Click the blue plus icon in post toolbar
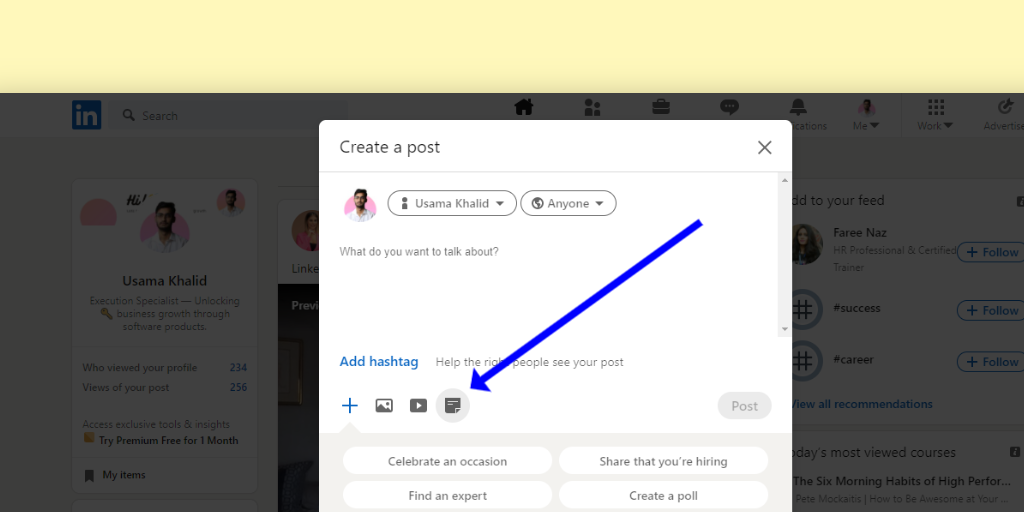This screenshot has width=1024, height=512. click(350, 406)
